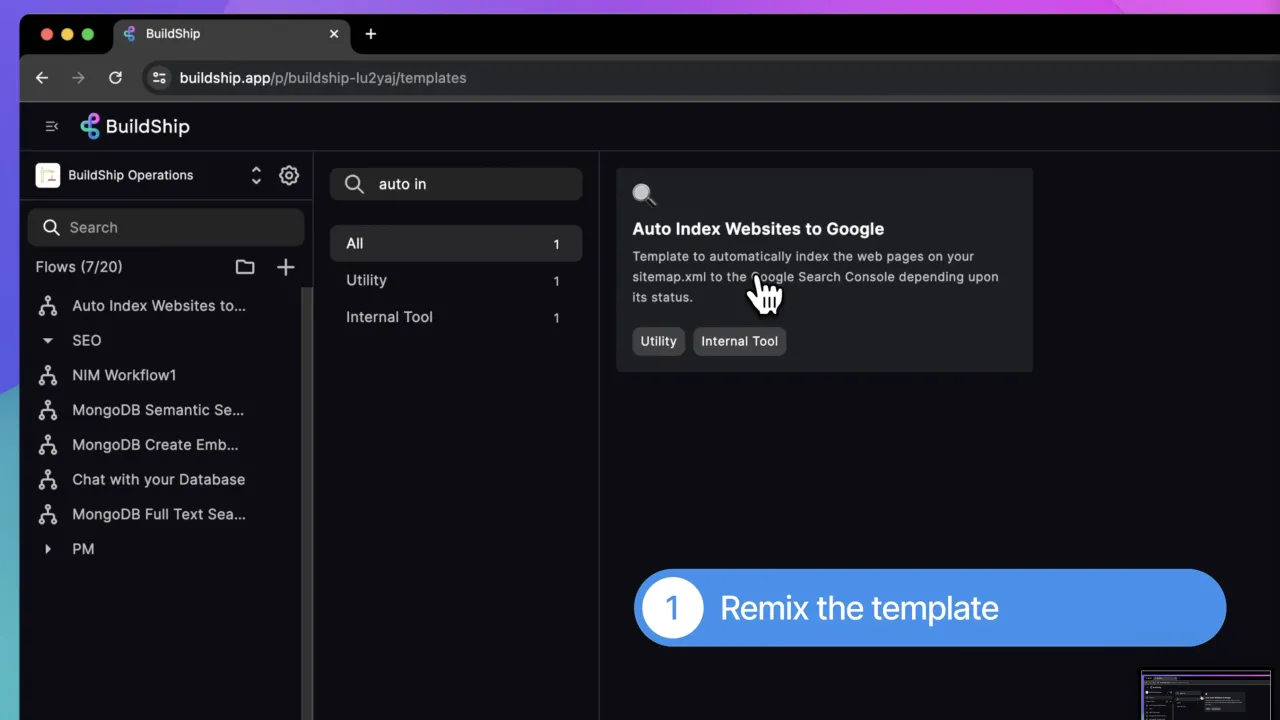
Task: Click workflow icon beside NIM Workflow1
Action: pyautogui.click(x=47, y=375)
